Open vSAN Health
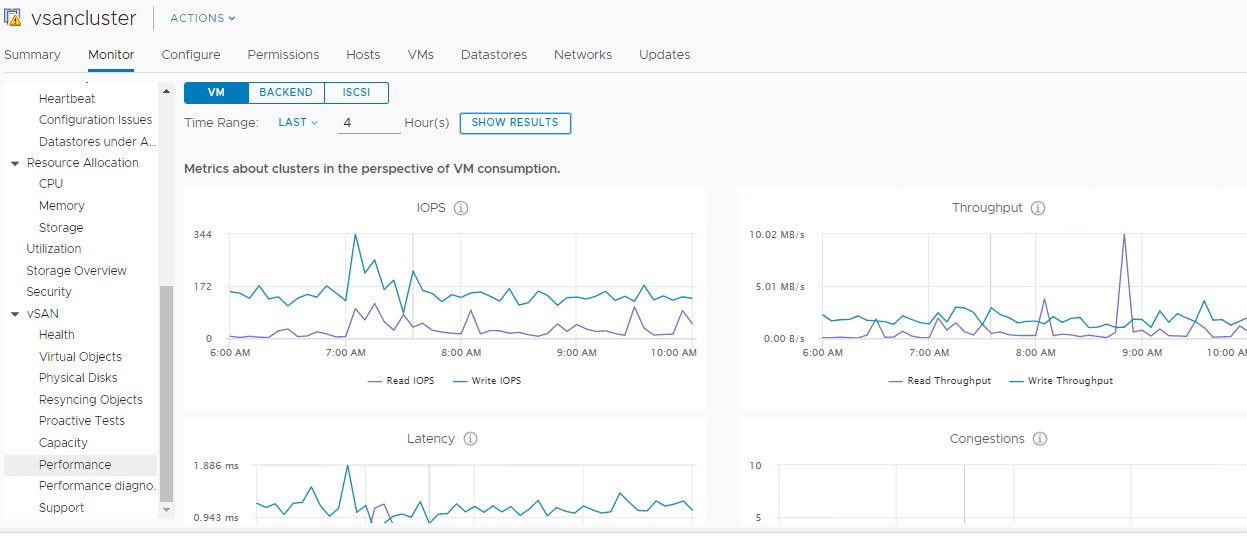This screenshot has width=1247, height=538. pyautogui.click(x=57, y=335)
